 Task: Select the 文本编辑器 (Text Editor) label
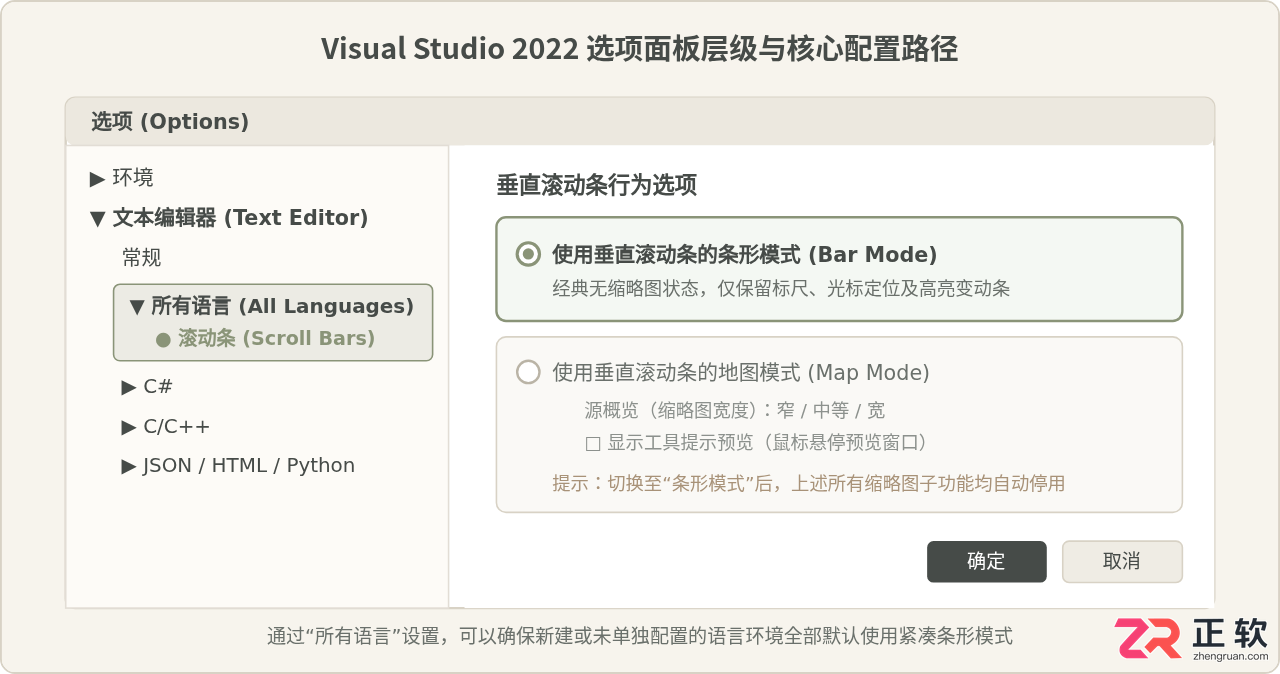tap(240, 218)
